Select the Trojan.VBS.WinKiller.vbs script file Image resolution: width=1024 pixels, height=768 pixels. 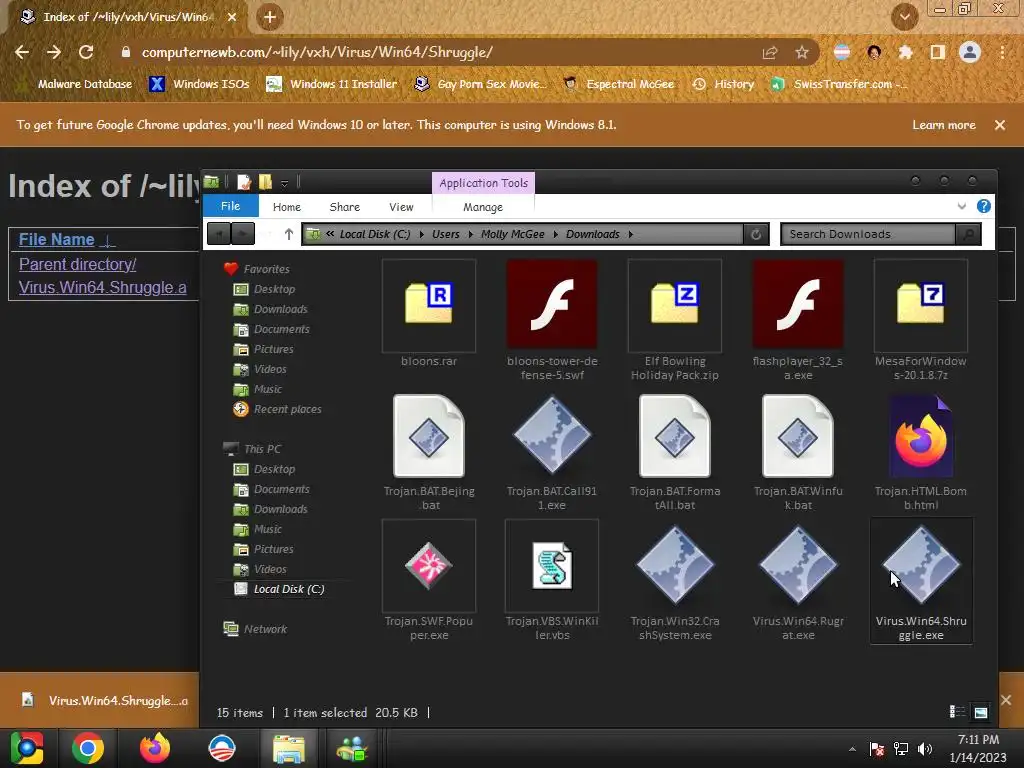click(552, 581)
